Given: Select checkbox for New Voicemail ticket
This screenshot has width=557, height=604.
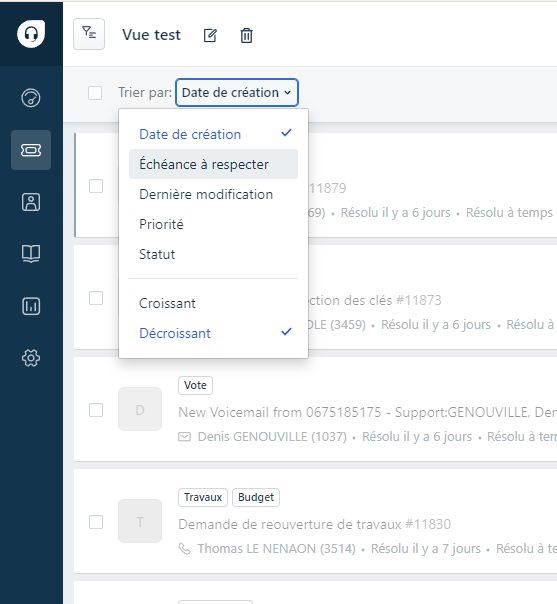Looking at the screenshot, I should (x=96, y=410).
